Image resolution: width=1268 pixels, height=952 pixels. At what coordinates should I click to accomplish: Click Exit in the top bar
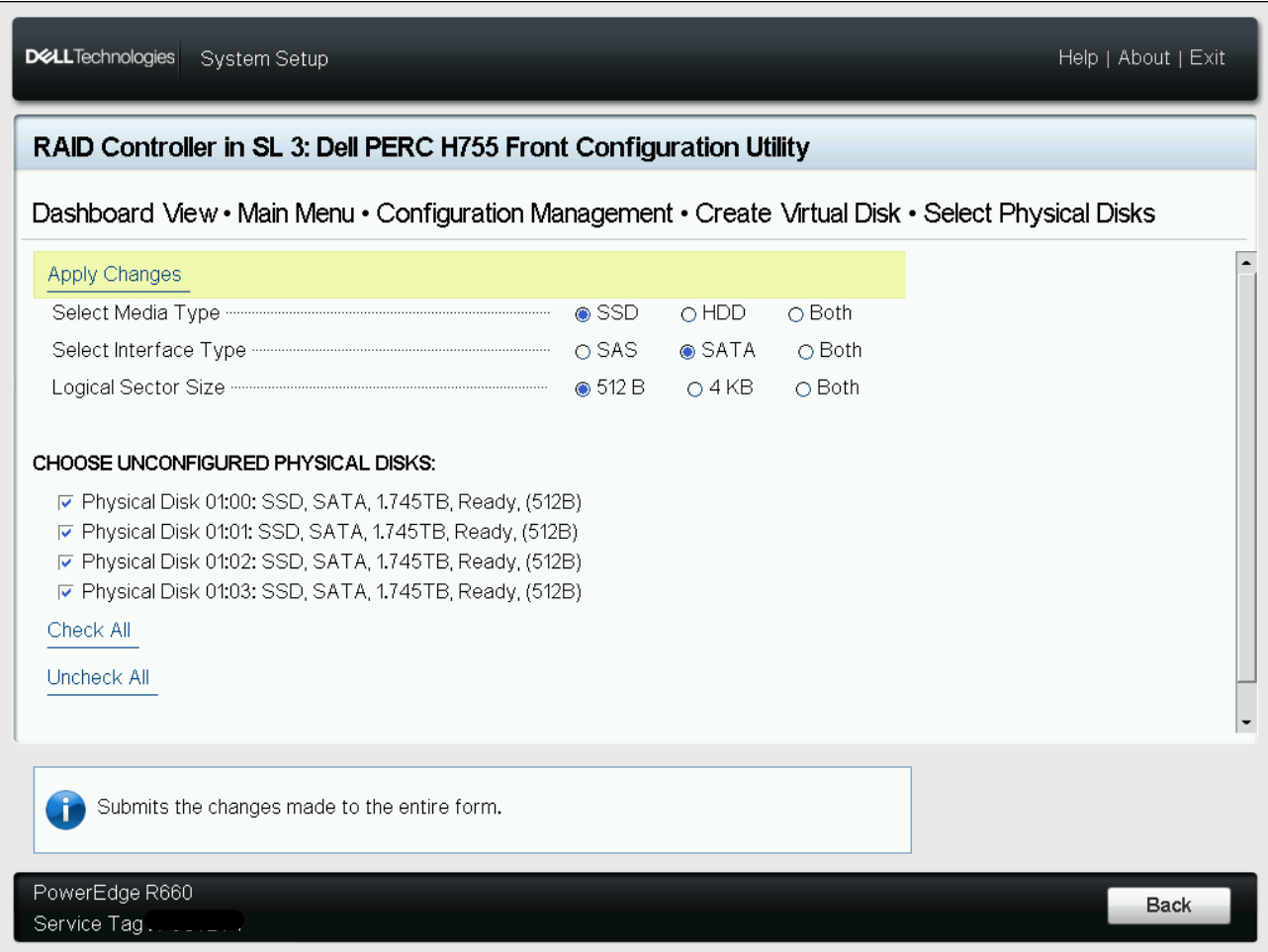[1207, 57]
